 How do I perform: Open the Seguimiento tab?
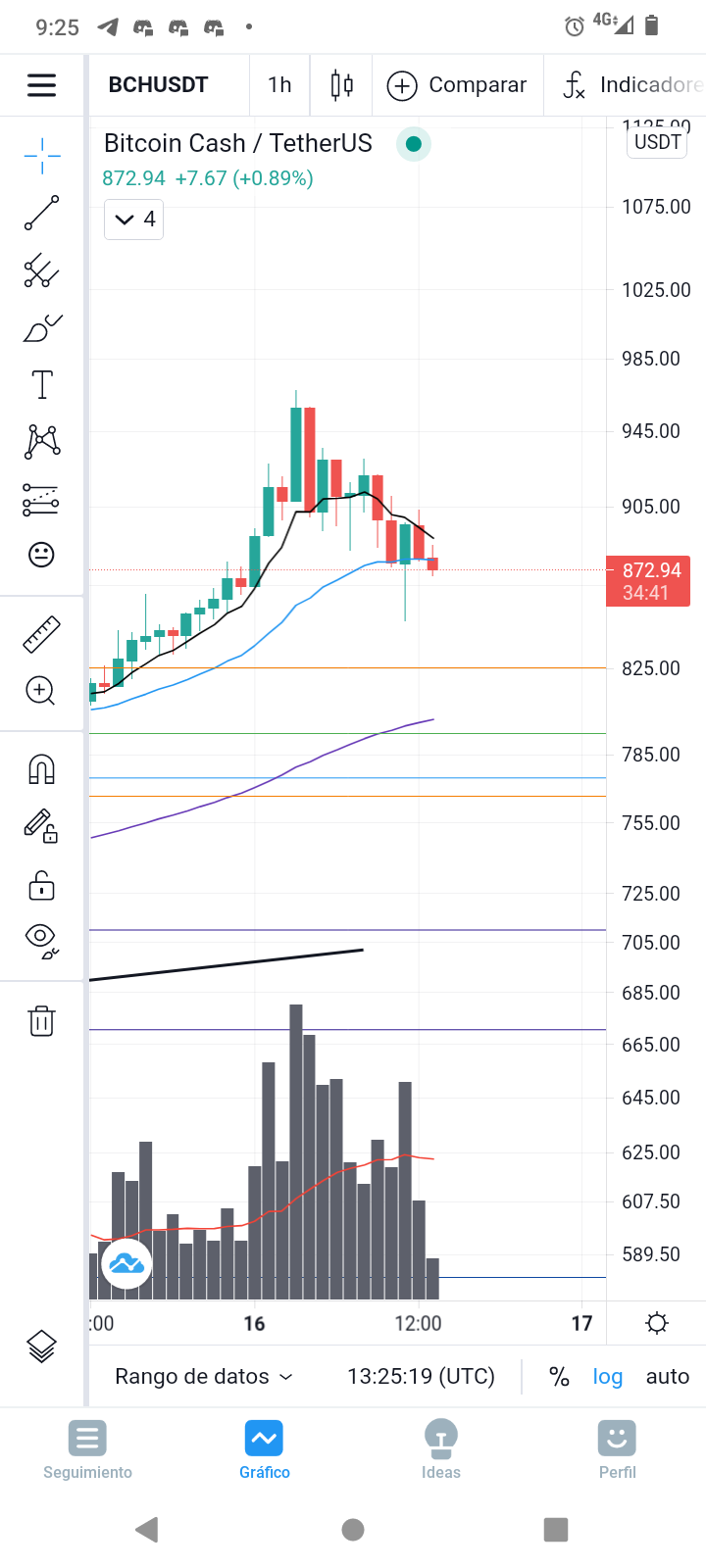(88, 1450)
